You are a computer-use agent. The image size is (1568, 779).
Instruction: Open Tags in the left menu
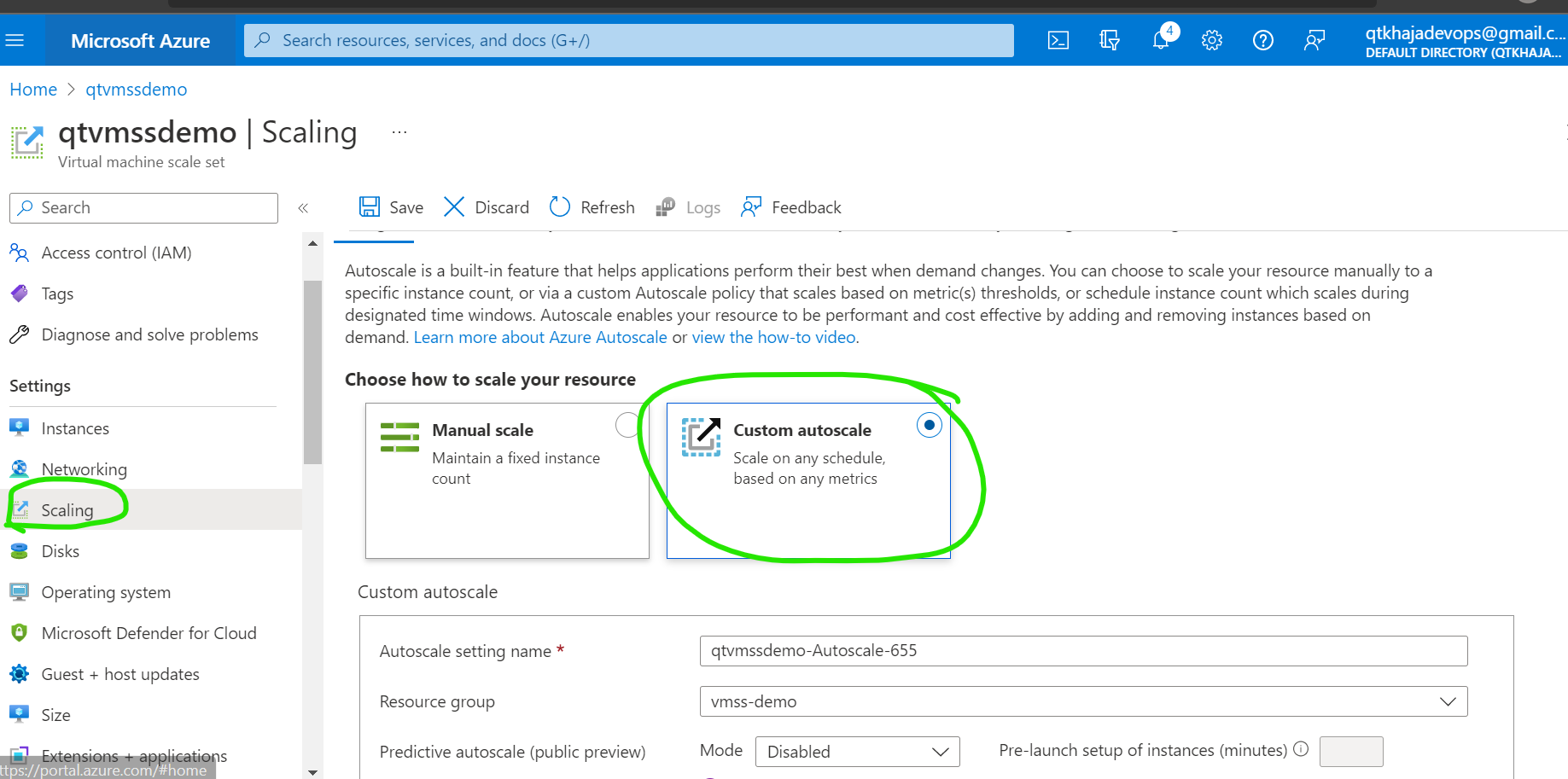pyautogui.click(x=57, y=294)
